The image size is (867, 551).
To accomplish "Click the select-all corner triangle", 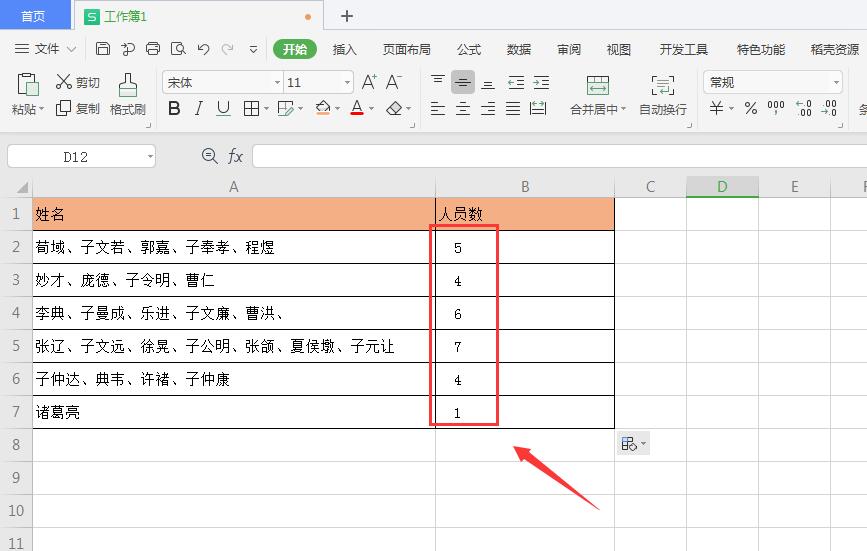I will tap(22, 187).
